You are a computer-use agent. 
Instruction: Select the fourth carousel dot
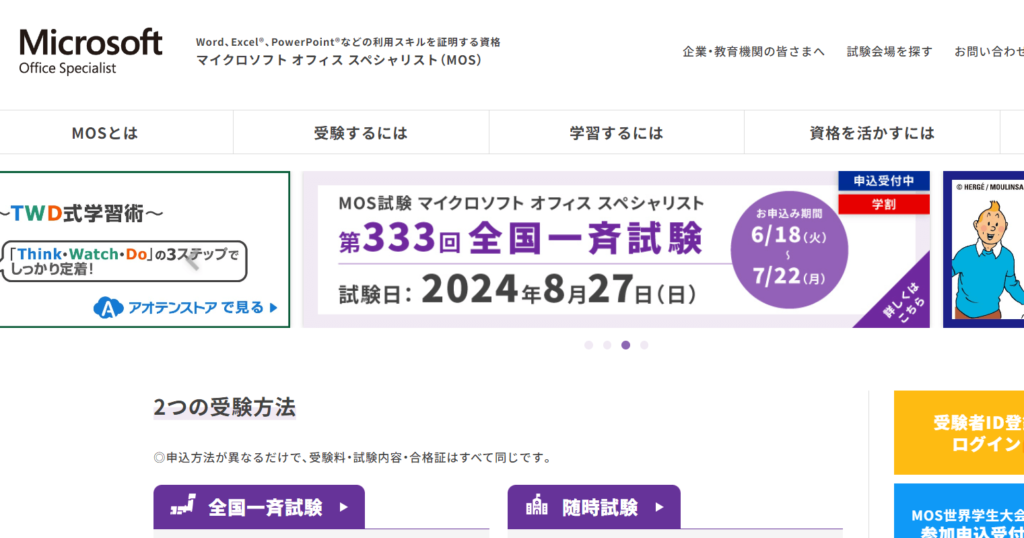(644, 345)
